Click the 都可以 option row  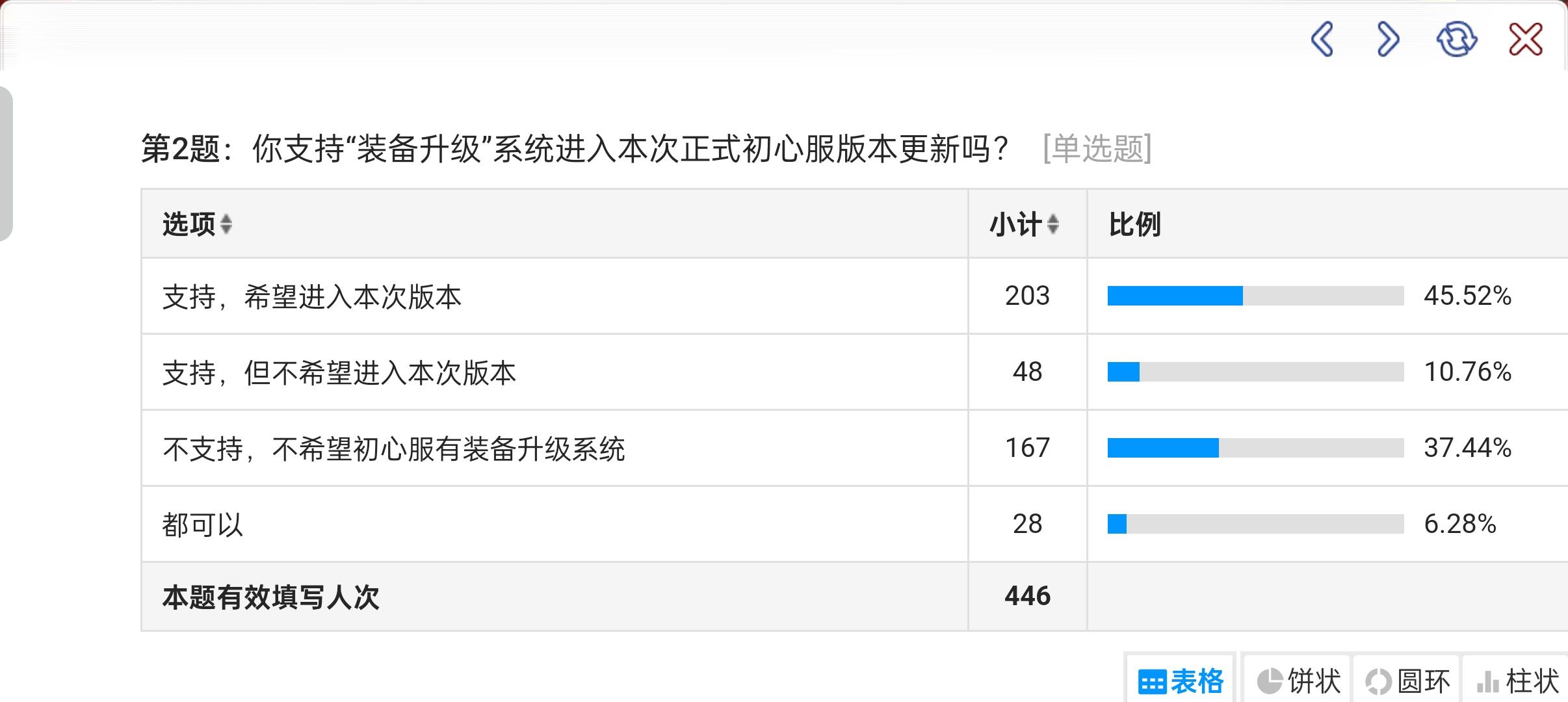click(203, 525)
